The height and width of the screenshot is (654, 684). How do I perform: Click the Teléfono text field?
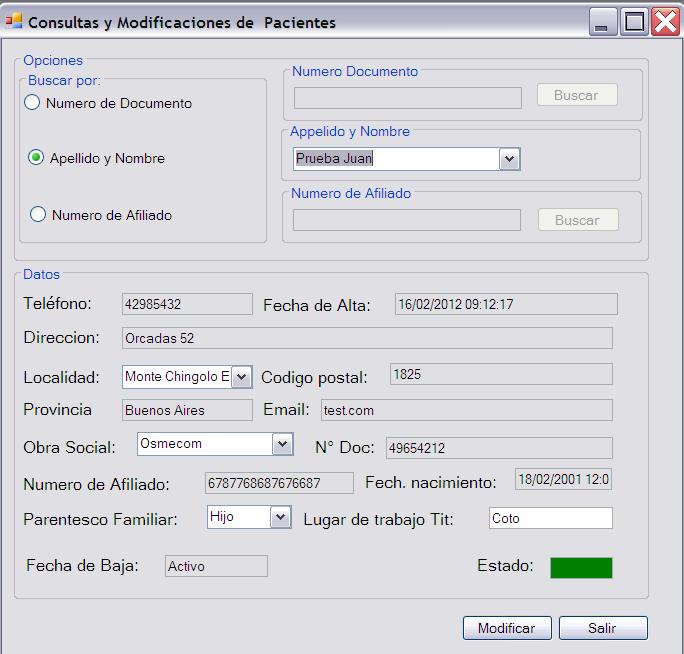[187, 304]
